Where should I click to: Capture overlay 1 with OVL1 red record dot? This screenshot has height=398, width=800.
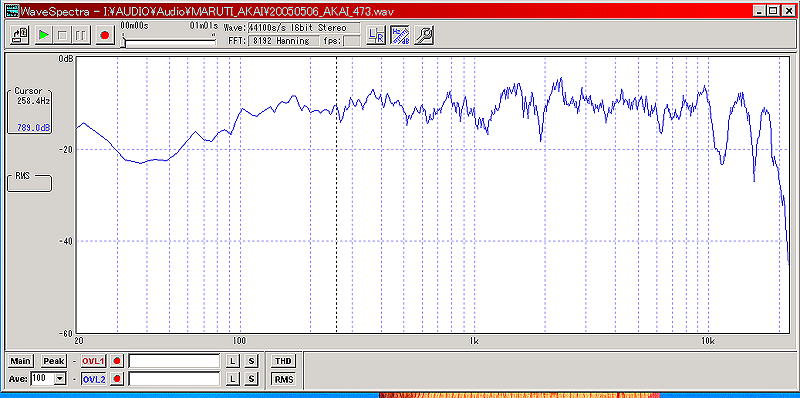(117, 361)
